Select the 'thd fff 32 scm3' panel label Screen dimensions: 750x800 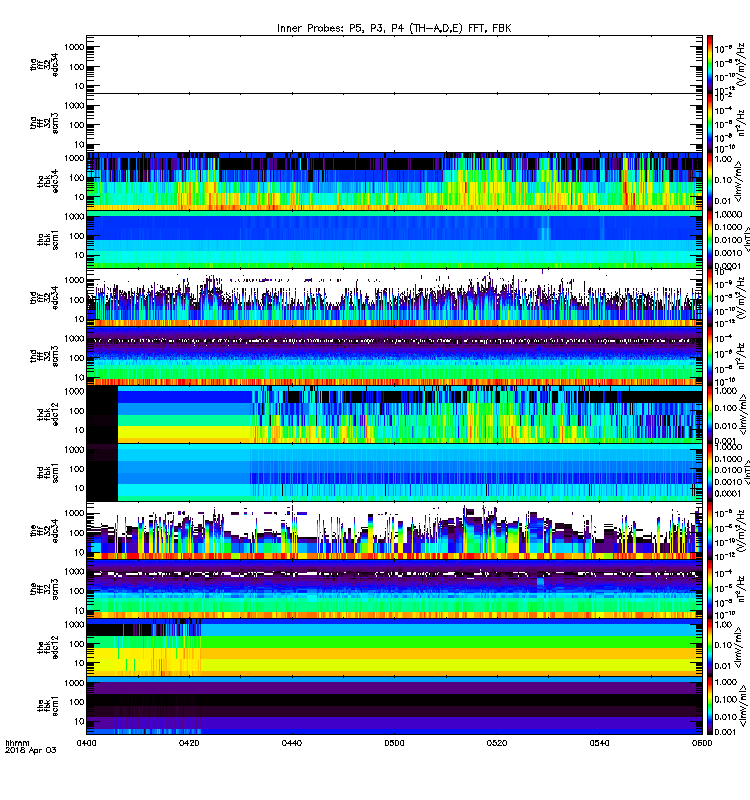[44, 356]
